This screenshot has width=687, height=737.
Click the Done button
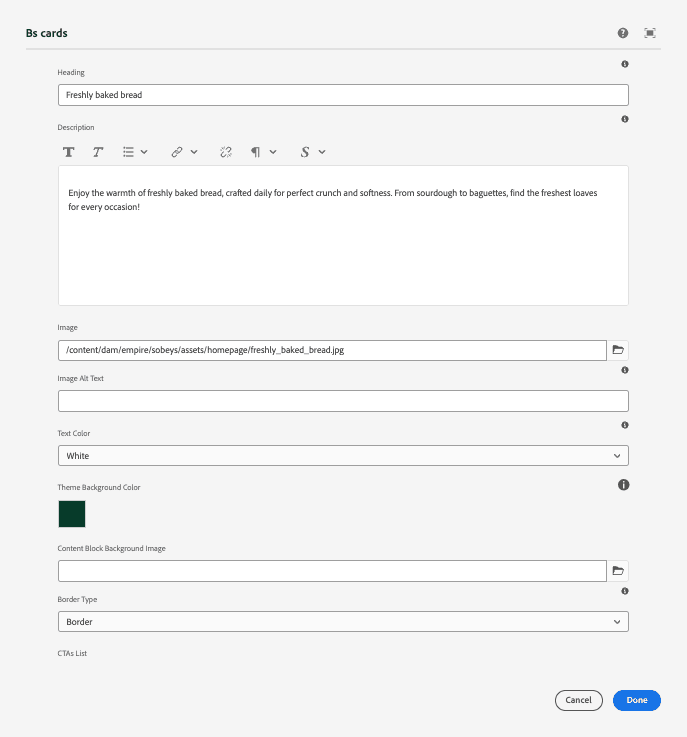click(637, 700)
